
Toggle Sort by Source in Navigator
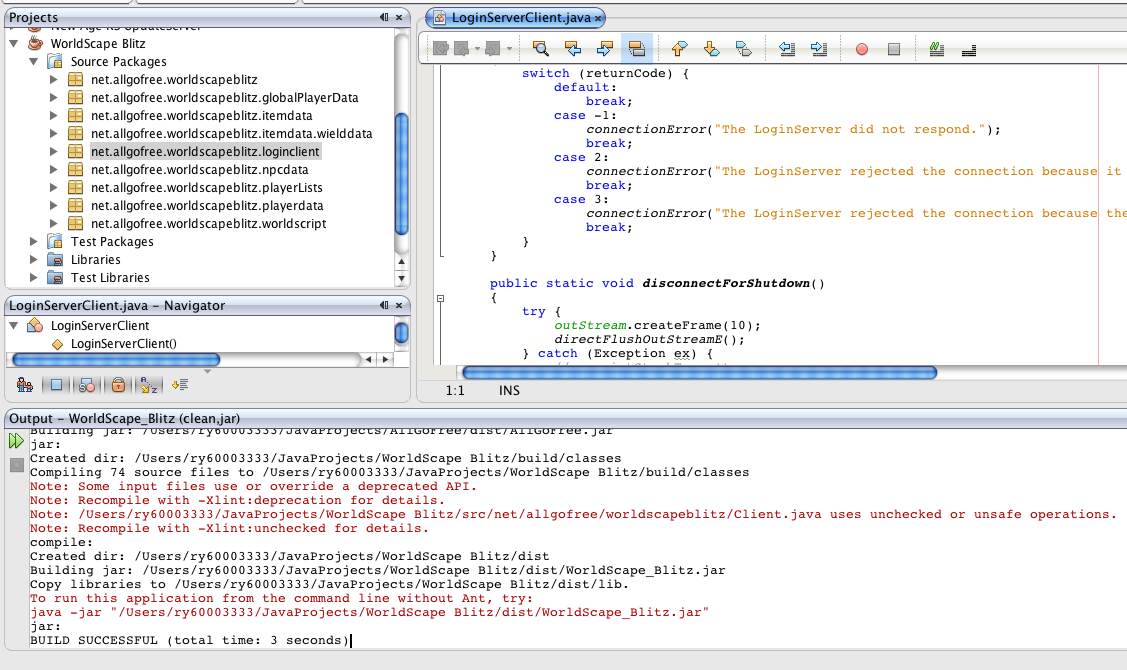point(180,385)
